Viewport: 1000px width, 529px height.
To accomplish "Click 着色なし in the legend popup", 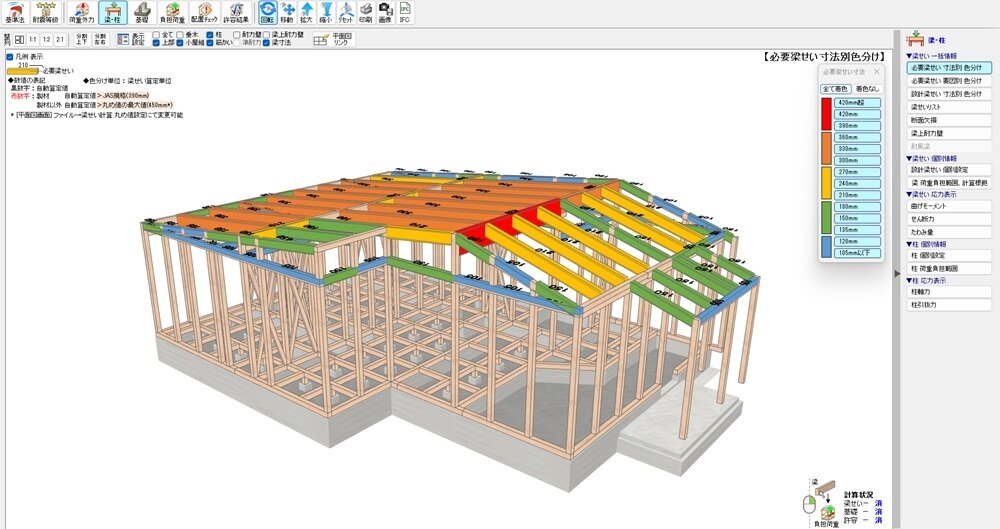I will 867,89.
